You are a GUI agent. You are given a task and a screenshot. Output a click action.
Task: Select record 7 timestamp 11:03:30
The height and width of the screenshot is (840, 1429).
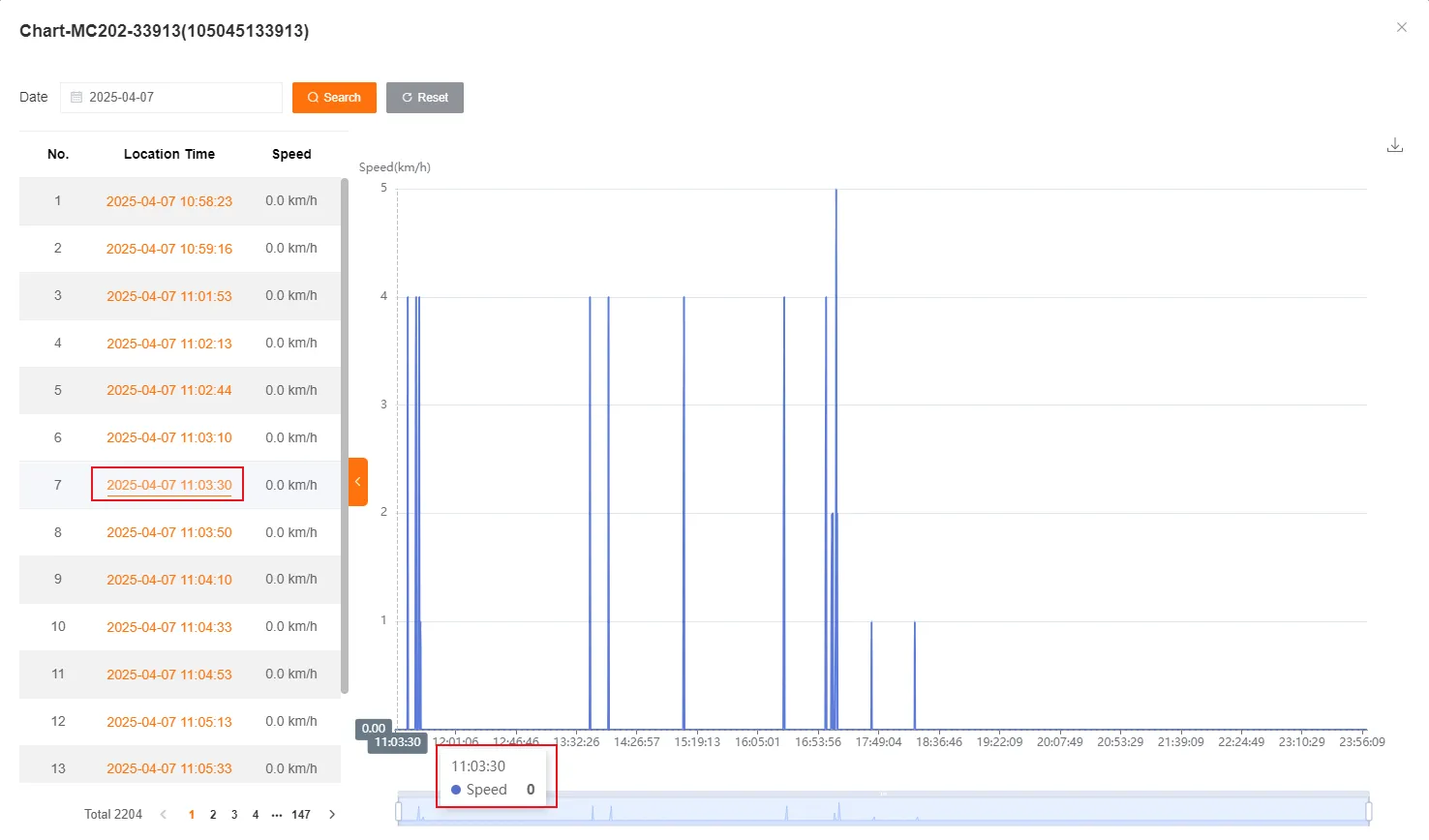168,485
